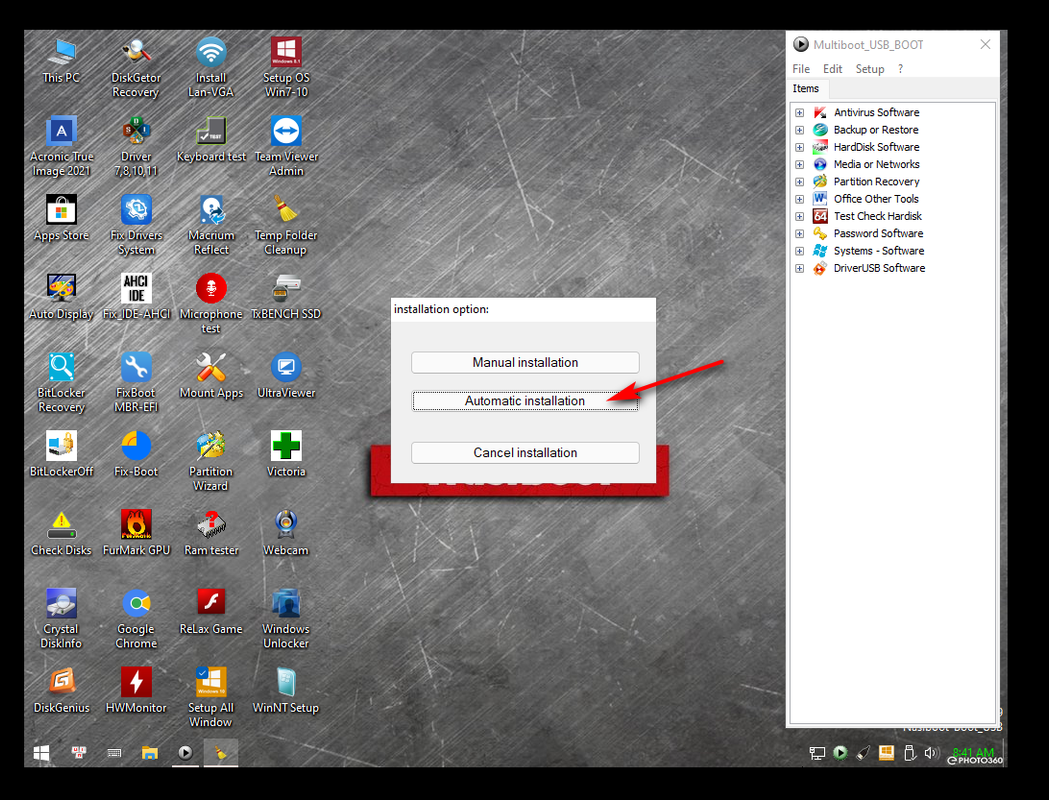Launch TxBENCH SSD icon
The width and height of the screenshot is (1049, 800).
pyautogui.click(x=286, y=297)
